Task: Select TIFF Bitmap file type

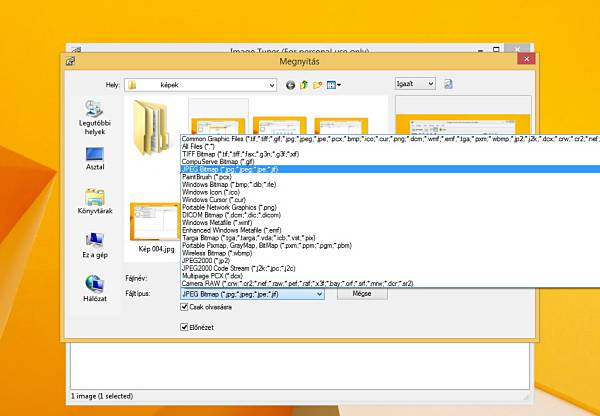Action: (x=390, y=154)
